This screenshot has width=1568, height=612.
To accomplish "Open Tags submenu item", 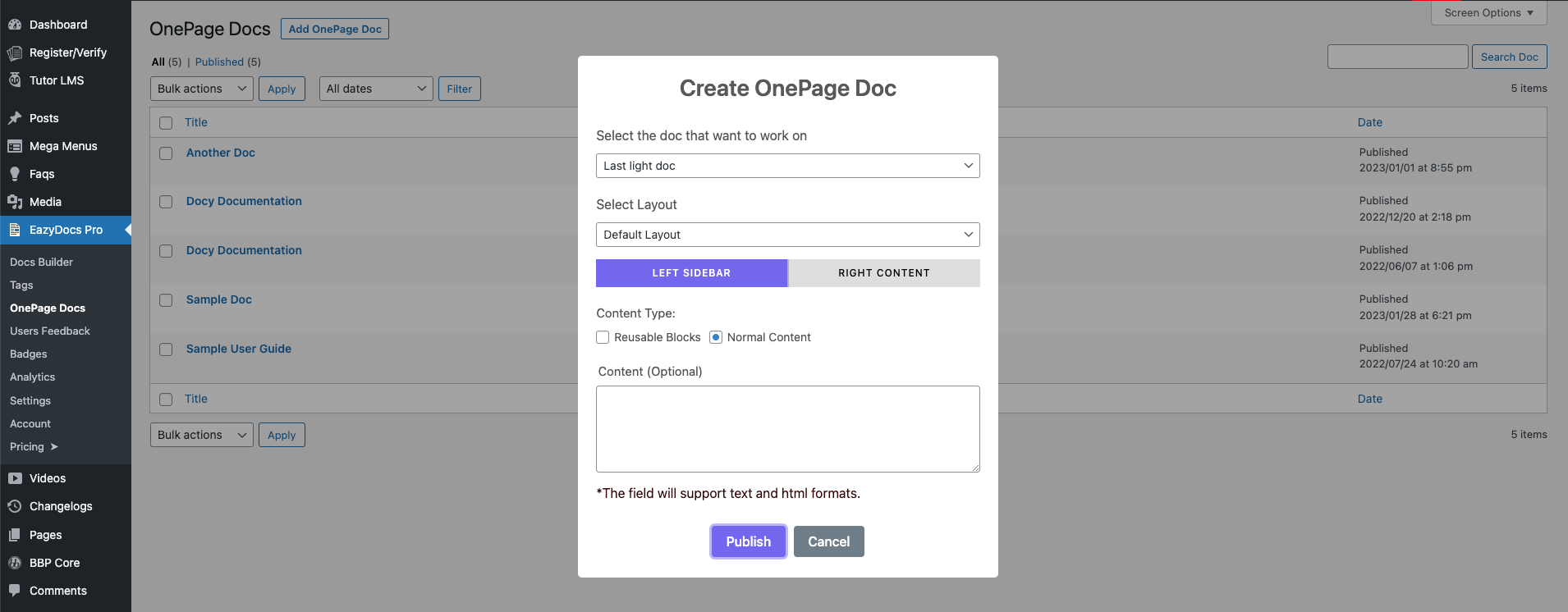I will [x=21, y=285].
